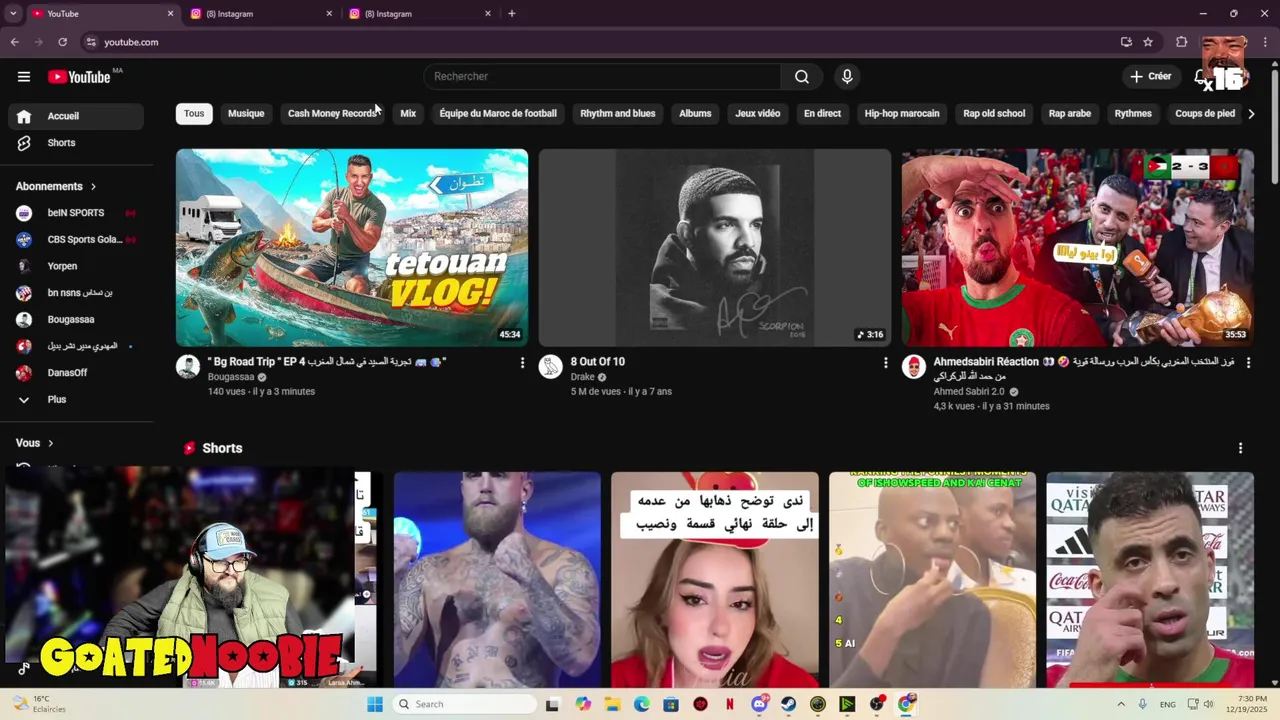
Task: Open the Shorts sidebar icon
Action: tap(24, 143)
